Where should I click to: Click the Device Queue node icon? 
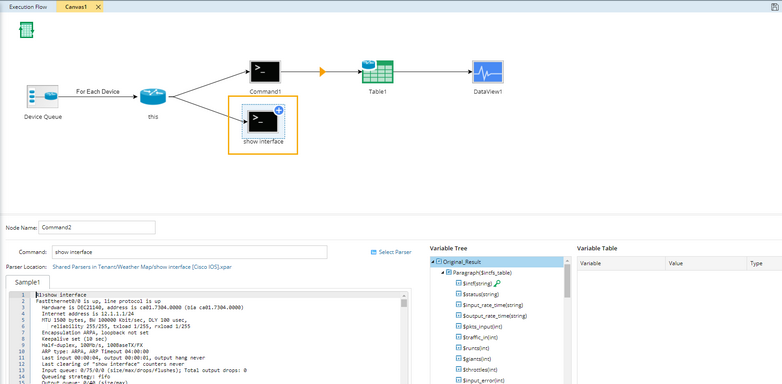pyautogui.click(x=42, y=96)
